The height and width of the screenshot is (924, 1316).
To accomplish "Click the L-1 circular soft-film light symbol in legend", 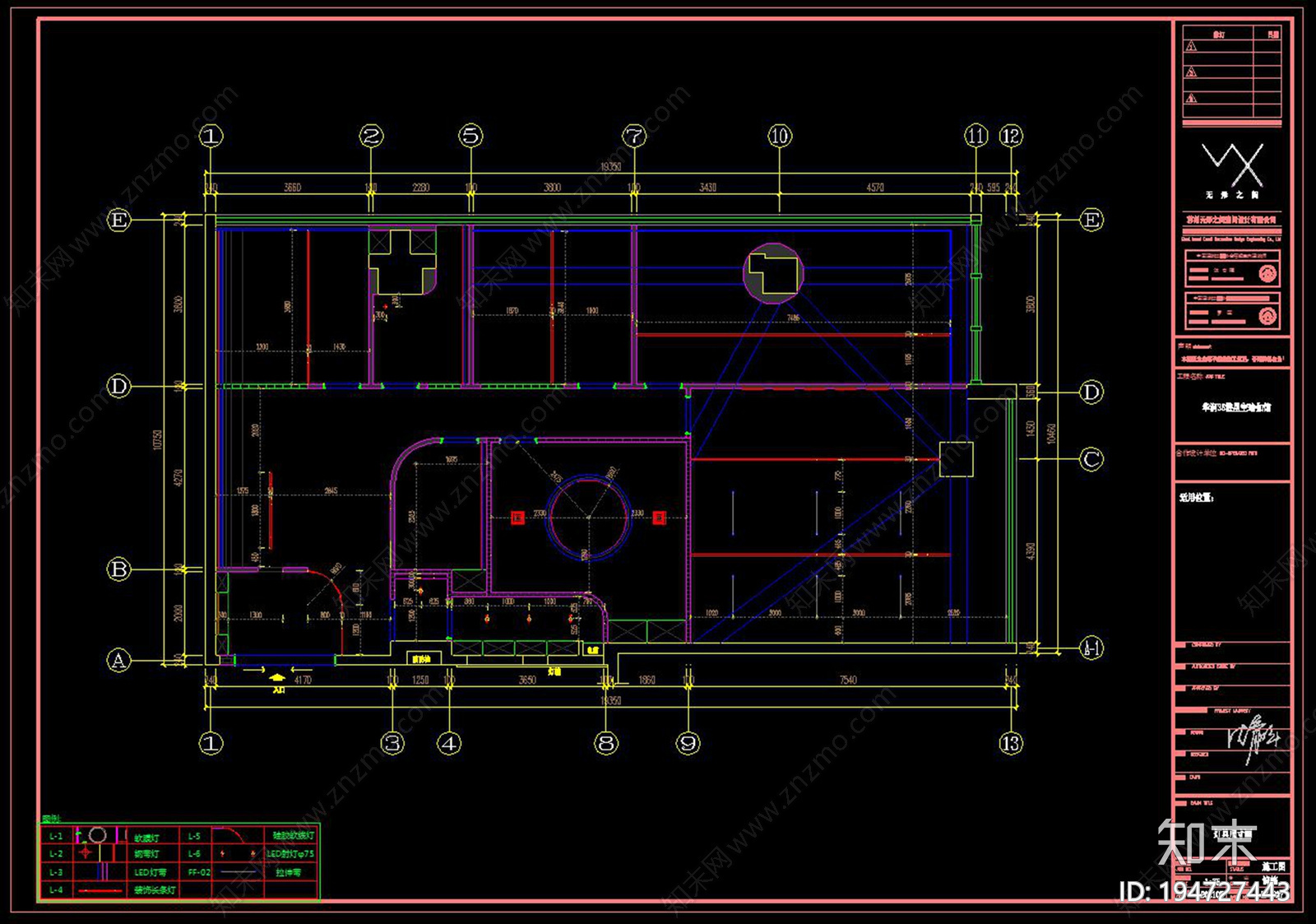I will tap(97, 835).
